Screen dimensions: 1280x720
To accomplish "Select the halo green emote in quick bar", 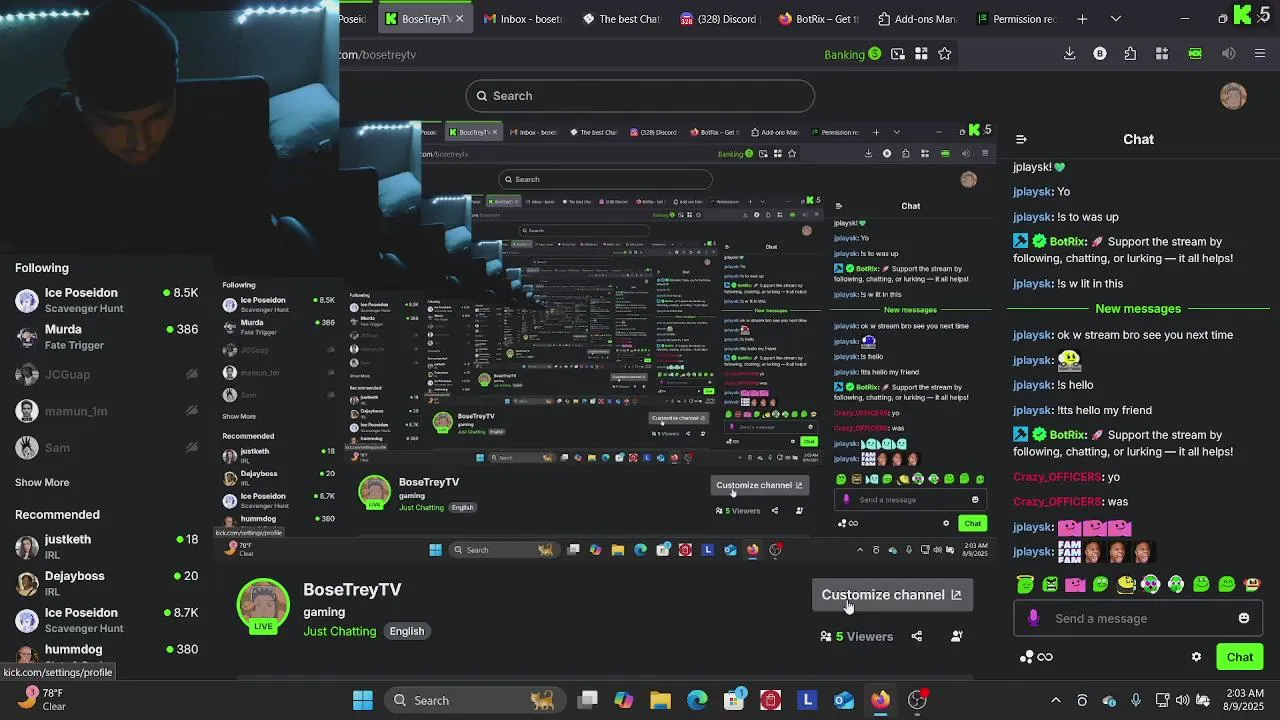I will tap(1025, 584).
